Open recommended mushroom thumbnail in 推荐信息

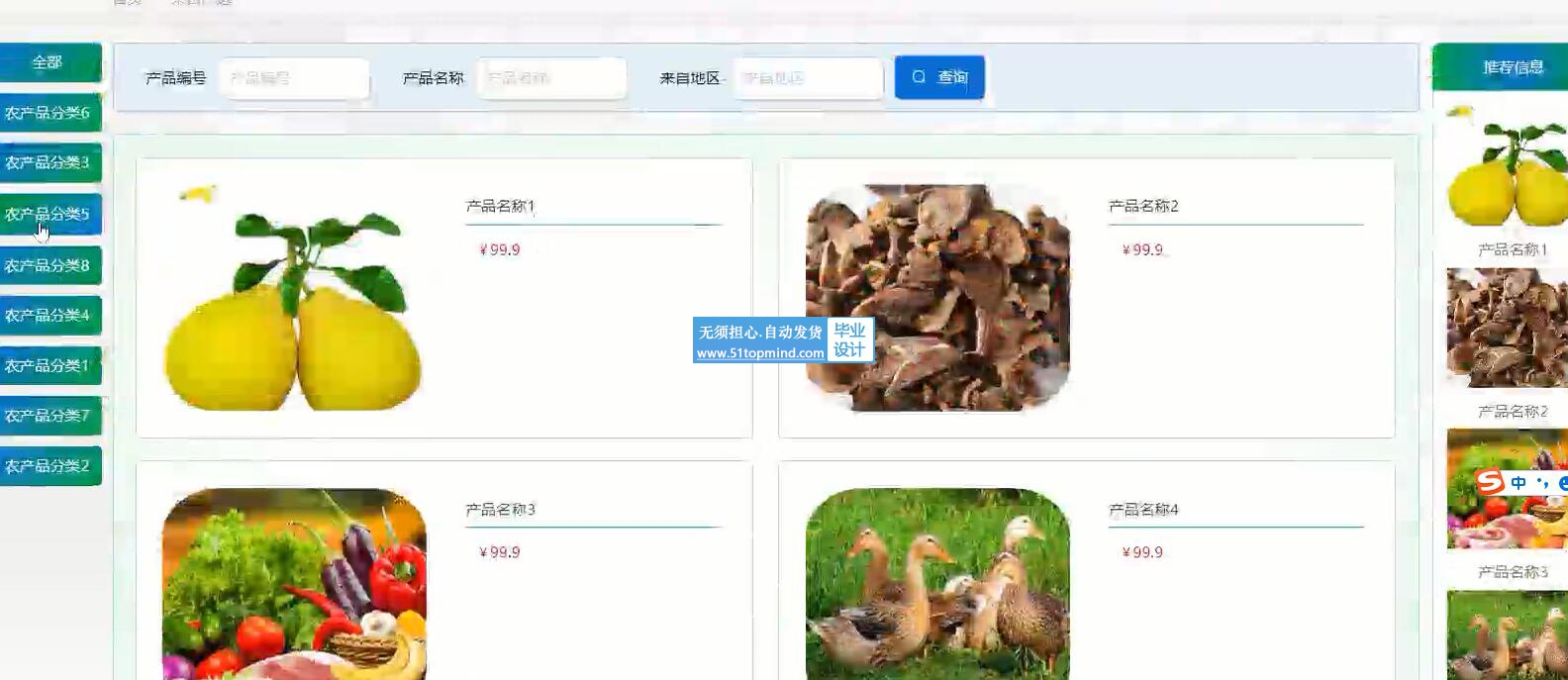click(1508, 328)
